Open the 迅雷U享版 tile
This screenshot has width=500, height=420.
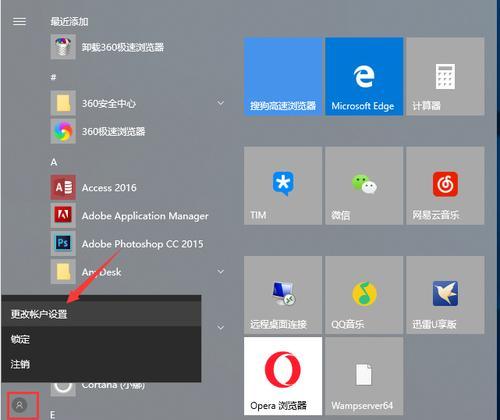(x=445, y=295)
